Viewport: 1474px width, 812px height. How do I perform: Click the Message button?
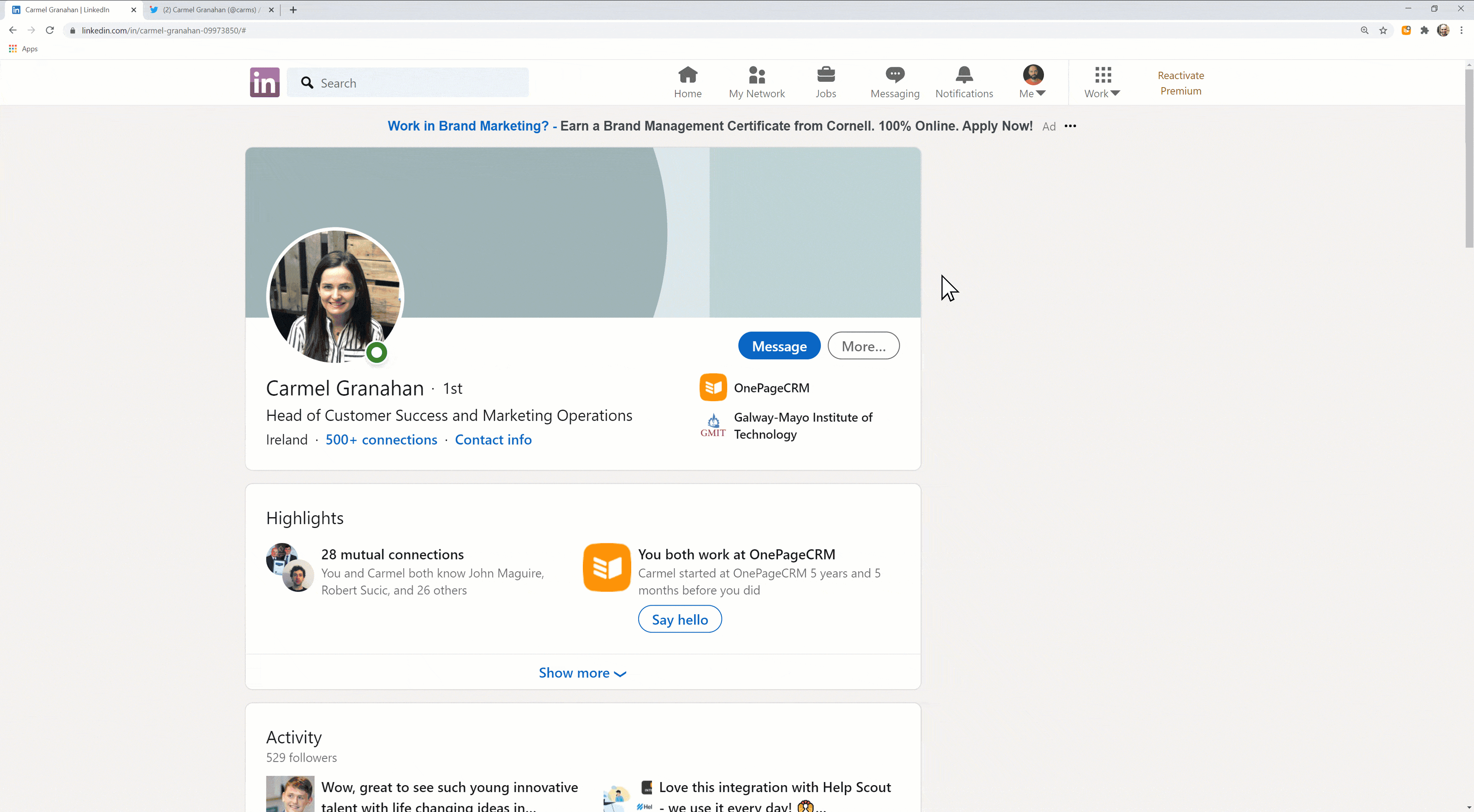[x=779, y=346]
